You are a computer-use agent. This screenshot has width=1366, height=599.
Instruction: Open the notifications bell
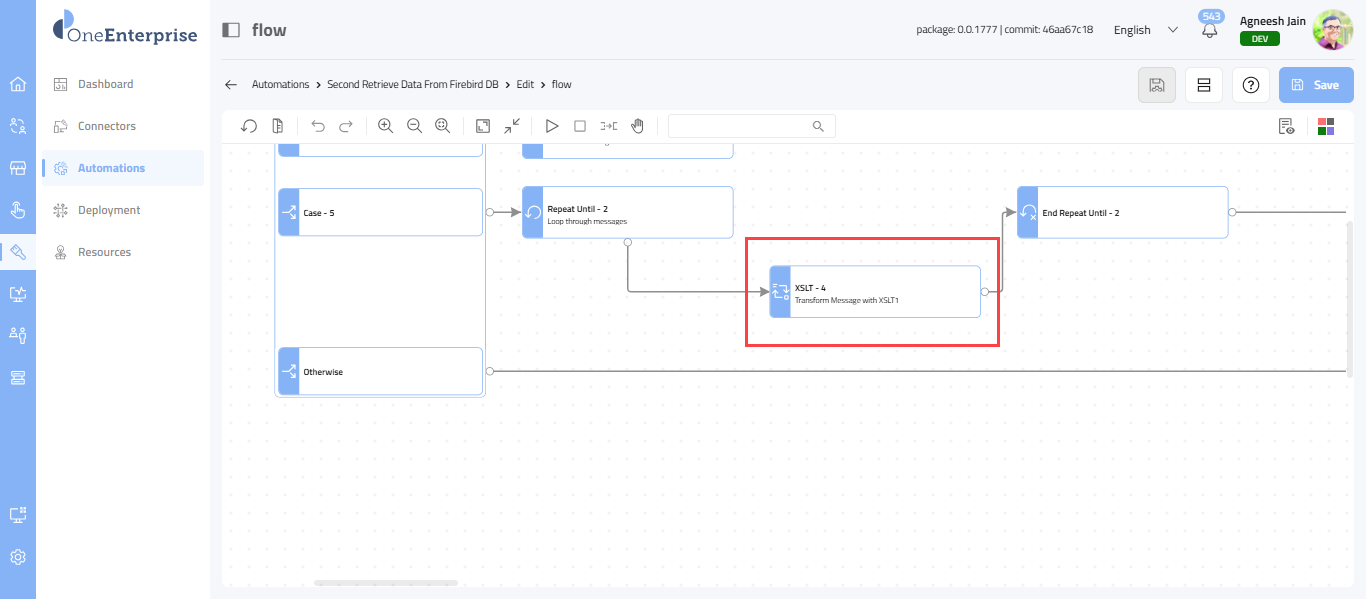point(1210,30)
